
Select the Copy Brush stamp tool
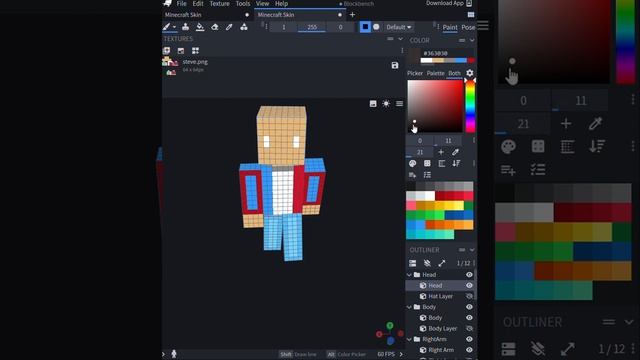pyautogui.click(x=185, y=27)
